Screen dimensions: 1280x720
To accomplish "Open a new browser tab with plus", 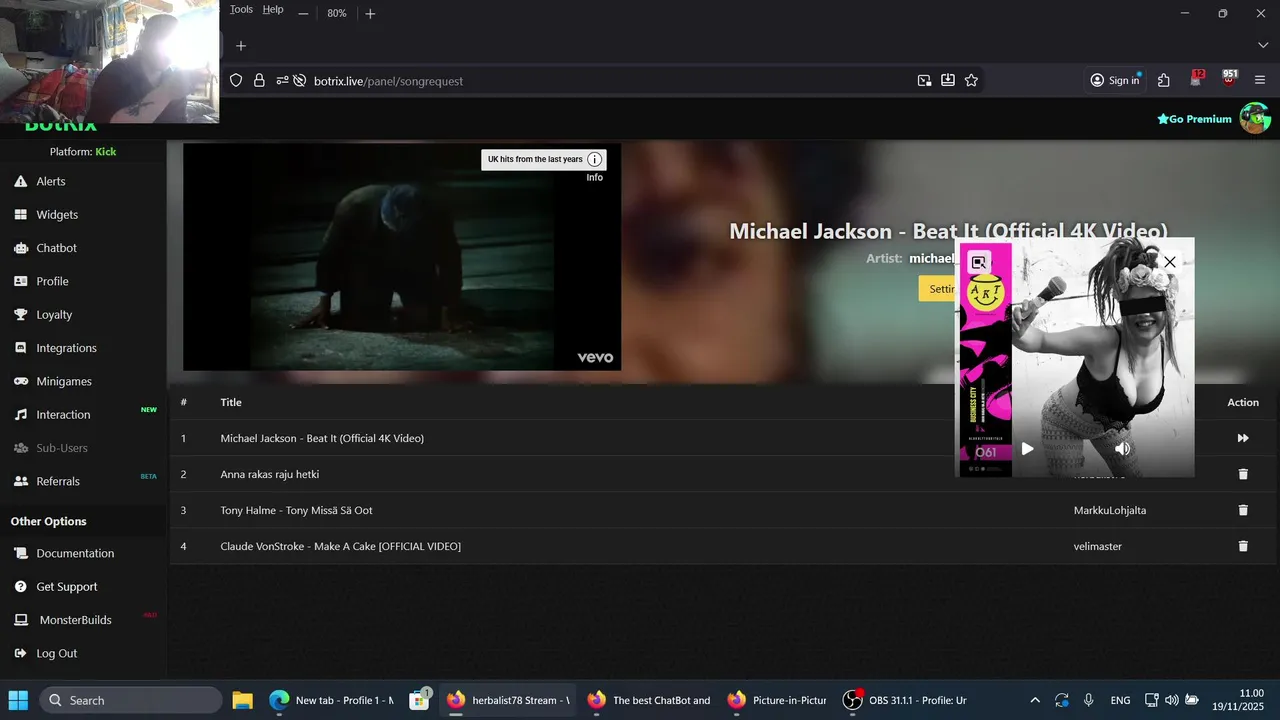I will coord(241,46).
